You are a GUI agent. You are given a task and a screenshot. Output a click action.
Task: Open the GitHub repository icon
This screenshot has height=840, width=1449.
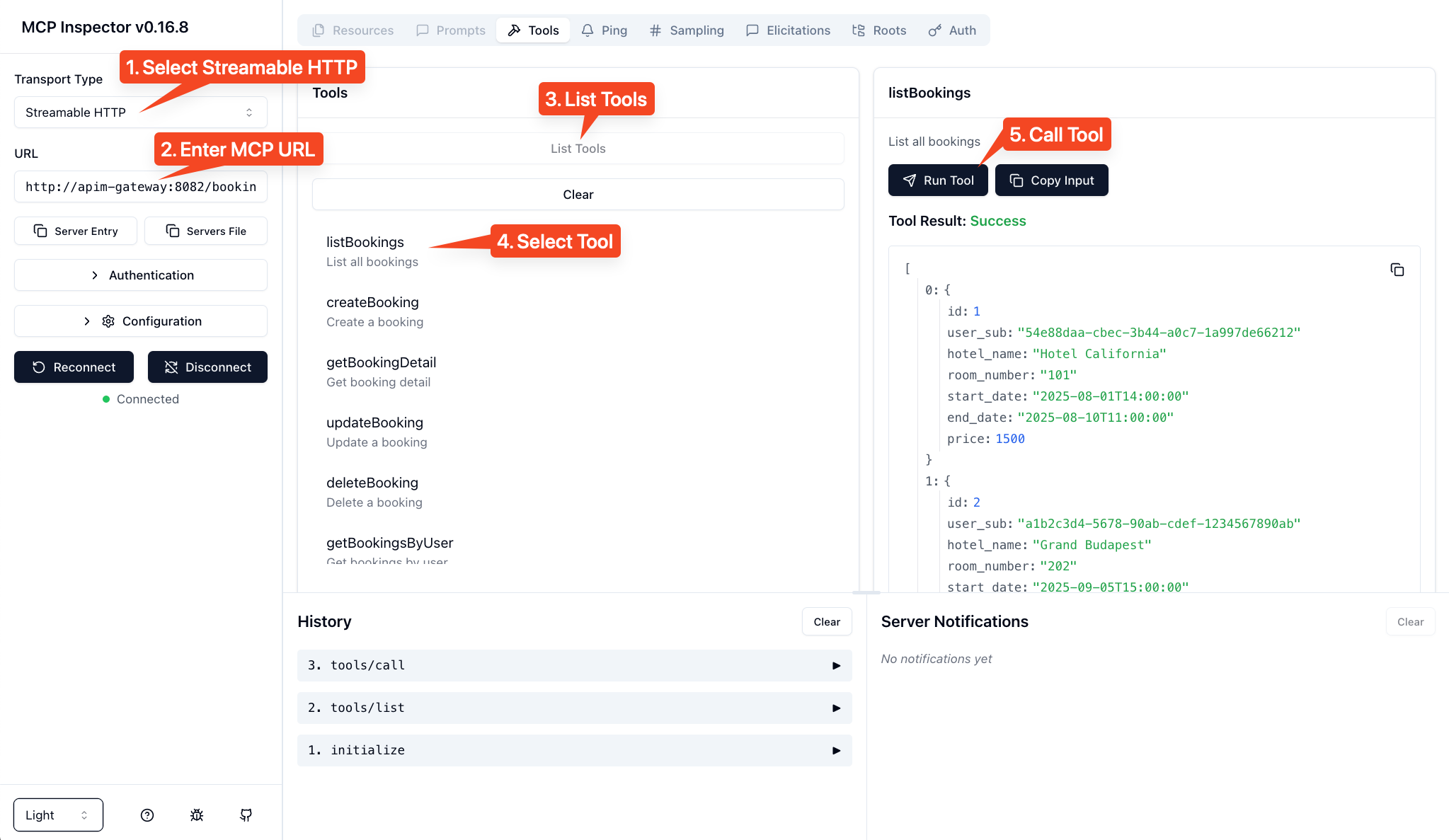click(246, 815)
